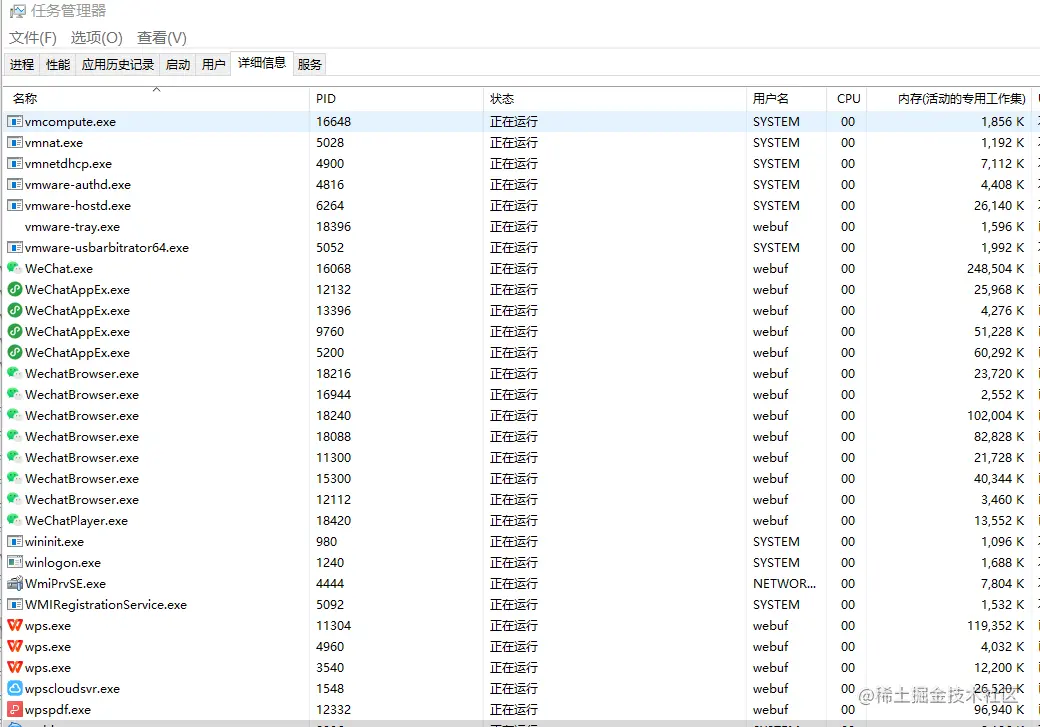The width and height of the screenshot is (1040, 727).
Task: Click the vmnat.exe process icon
Action: [x=15, y=143]
